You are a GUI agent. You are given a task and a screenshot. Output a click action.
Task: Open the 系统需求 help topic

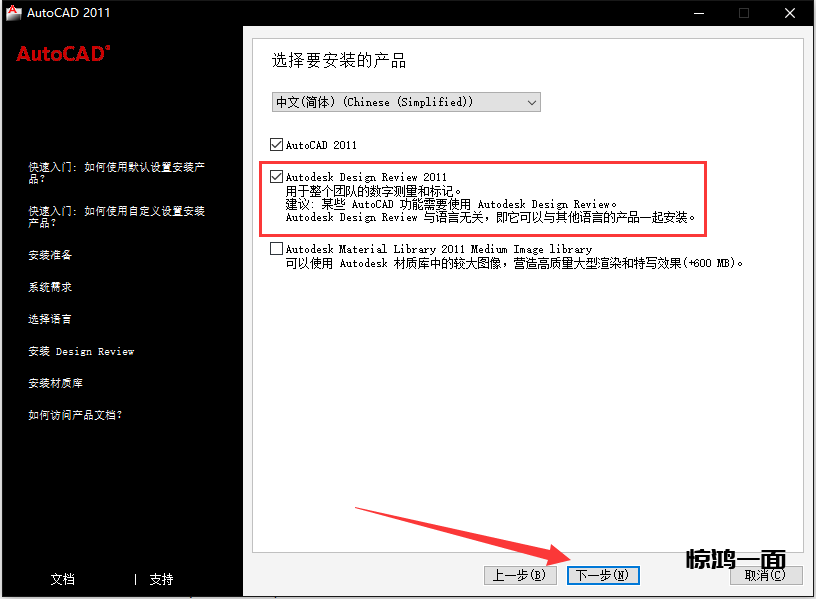pos(50,287)
